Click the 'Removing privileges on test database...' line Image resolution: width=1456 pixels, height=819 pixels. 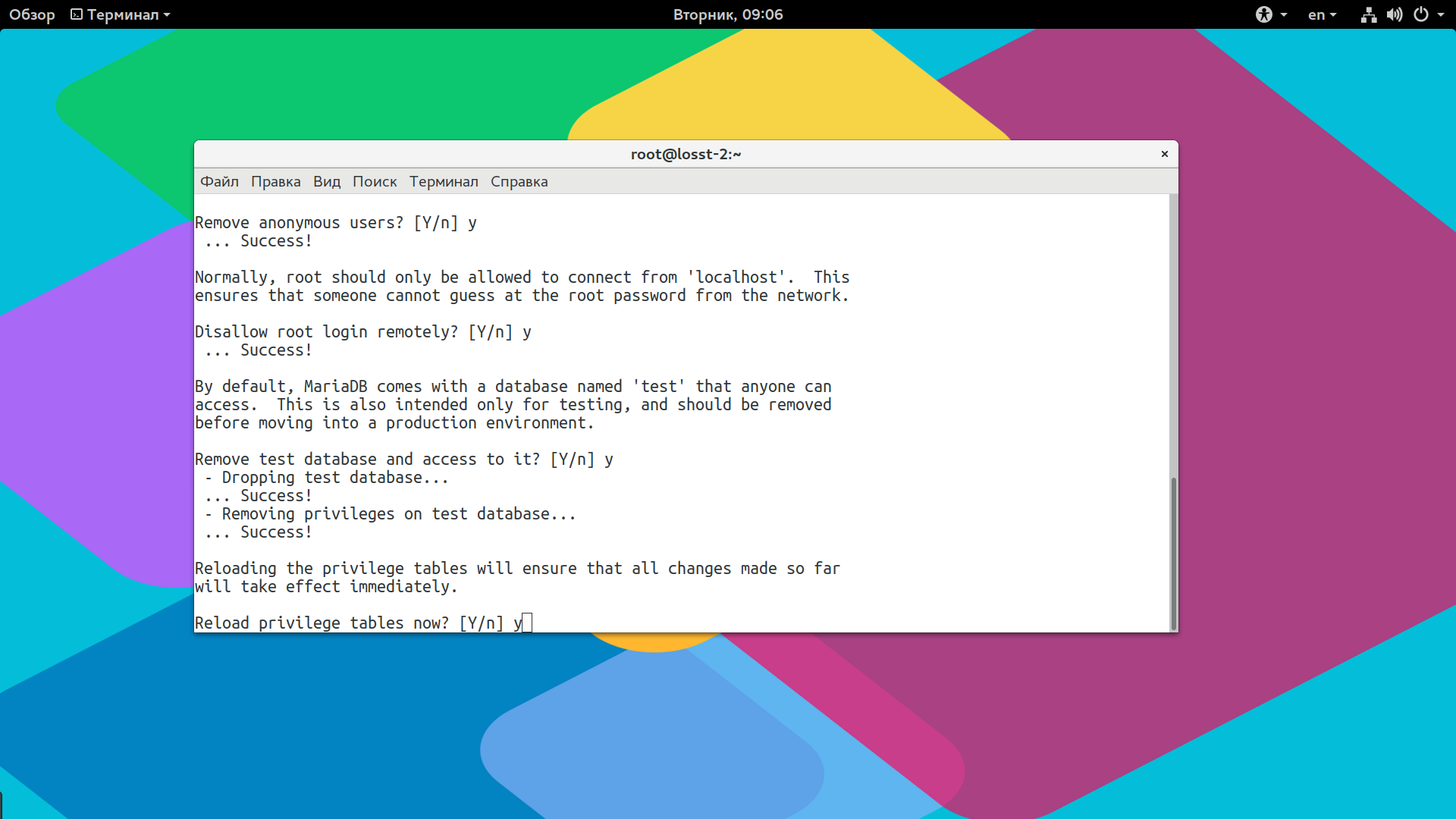click(x=391, y=513)
